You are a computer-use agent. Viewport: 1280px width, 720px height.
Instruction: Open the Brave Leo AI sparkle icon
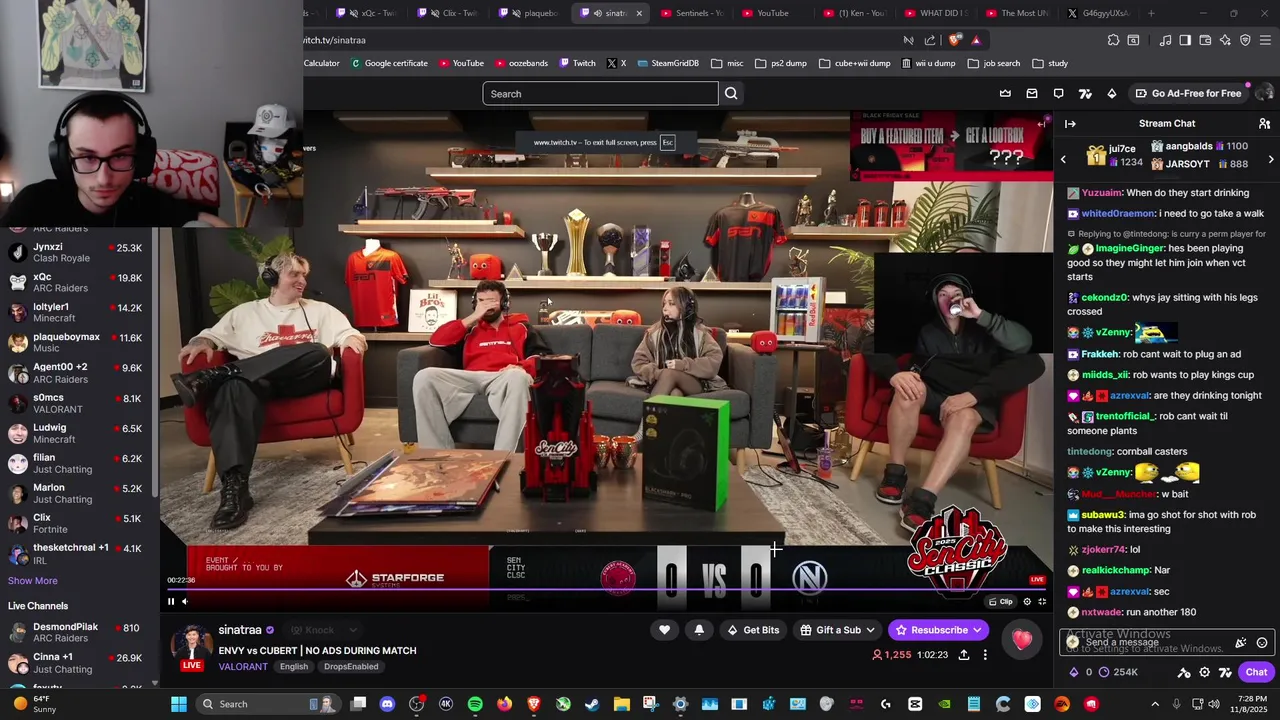coord(1225,40)
